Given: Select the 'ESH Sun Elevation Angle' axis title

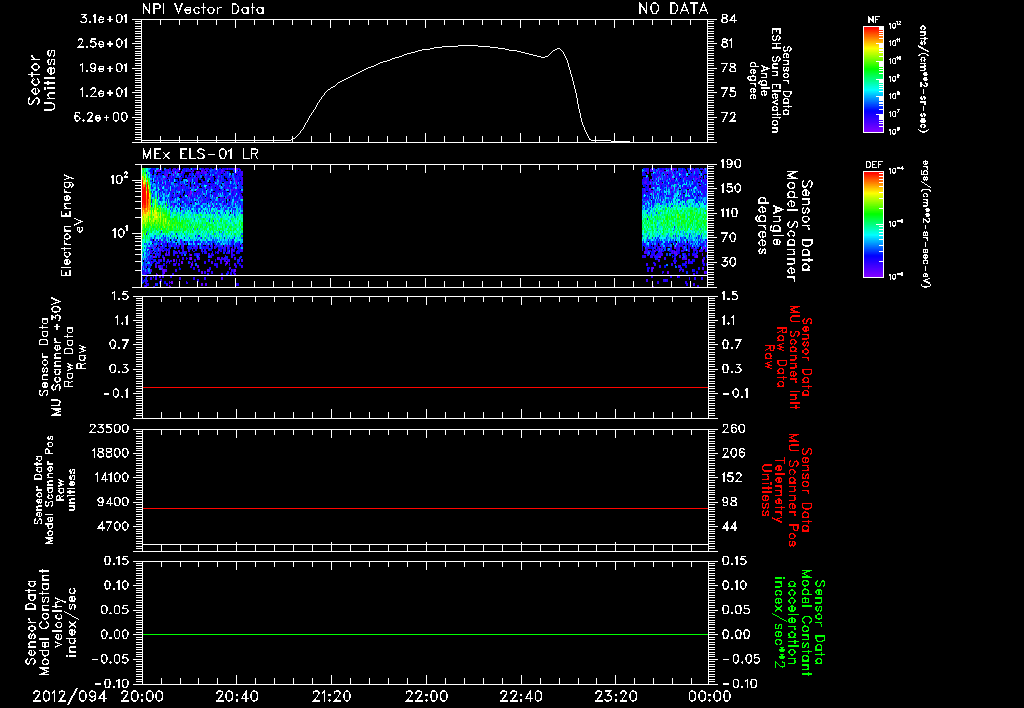Looking at the screenshot, I should coord(771,80).
